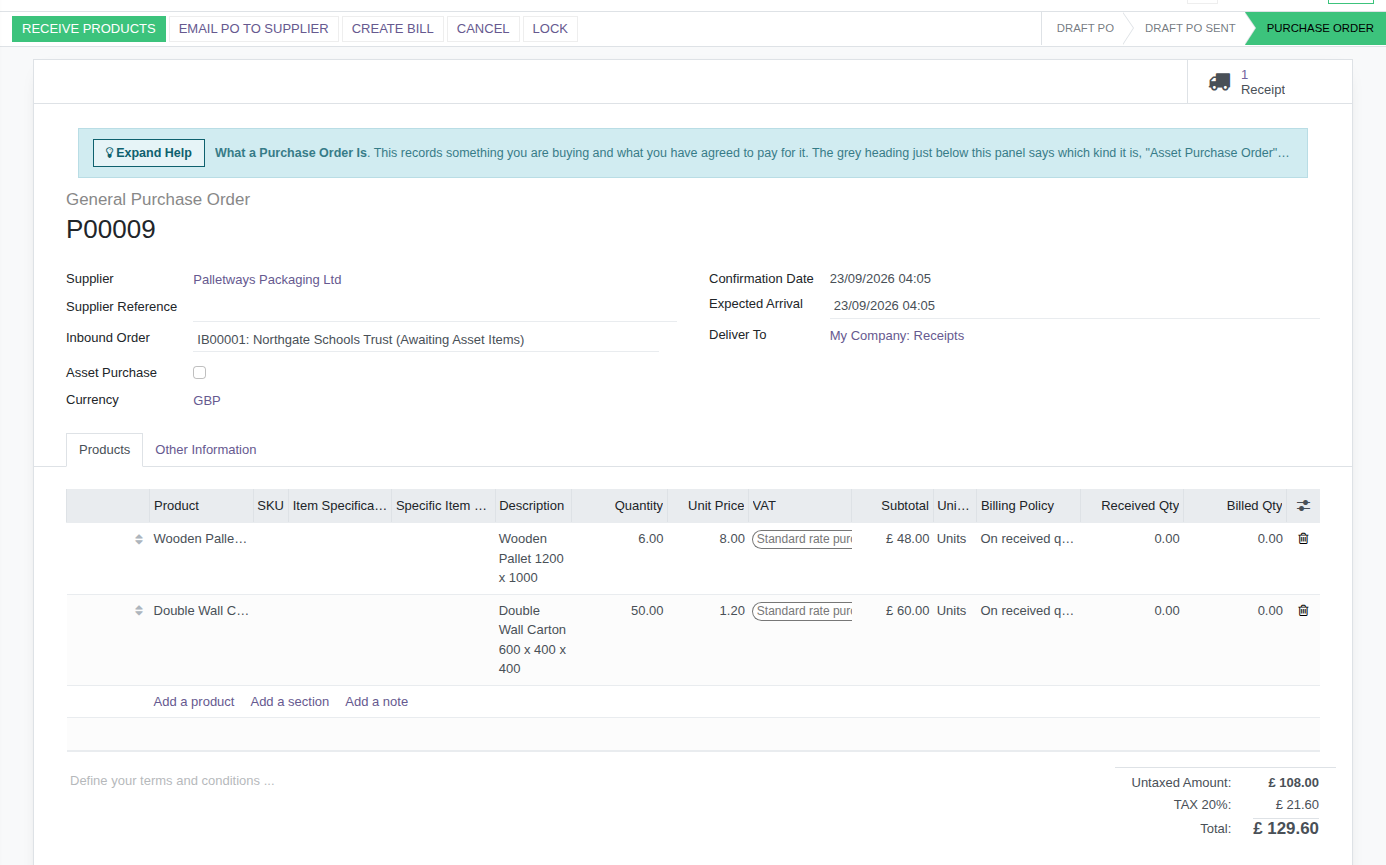Select the Draft PO Sent status stage
Screen dimensions: 1386x865
point(1190,28)
